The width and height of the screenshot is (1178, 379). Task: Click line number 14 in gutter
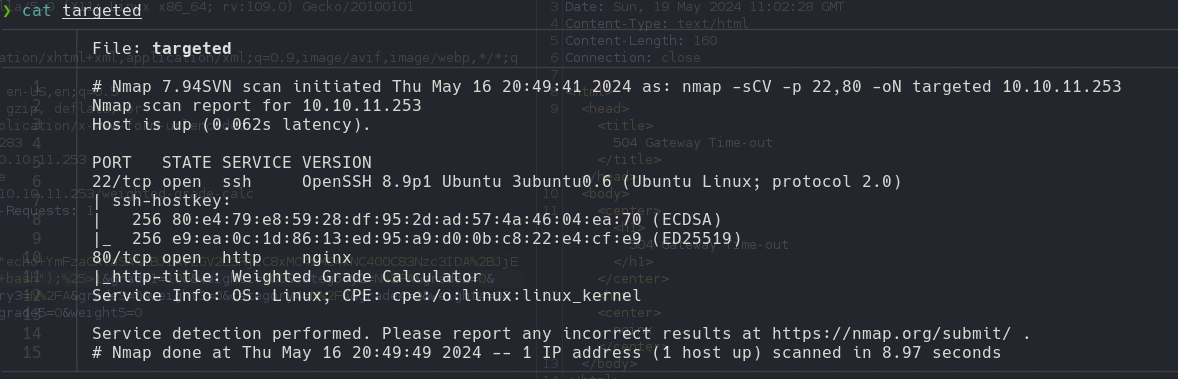click(x=32, y=333)
